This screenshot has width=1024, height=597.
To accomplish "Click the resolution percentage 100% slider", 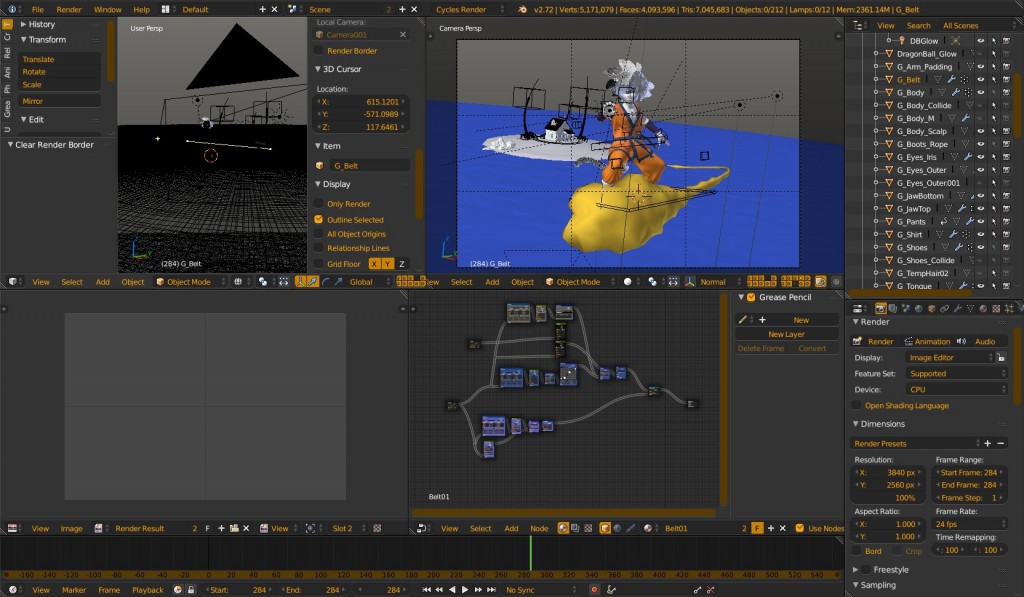I will click(x=888, y=498).
